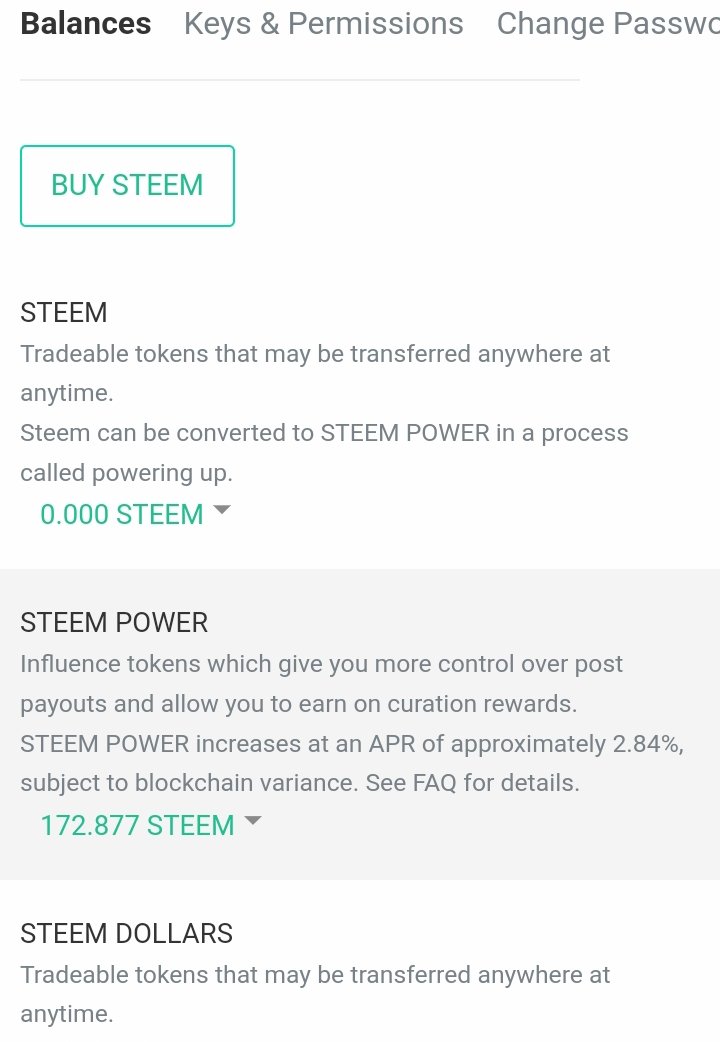The width and height of the screenshot is (720, 1042).
Task: Click the "payouts and allow you to earn" line
Action: tap(298, 704)
